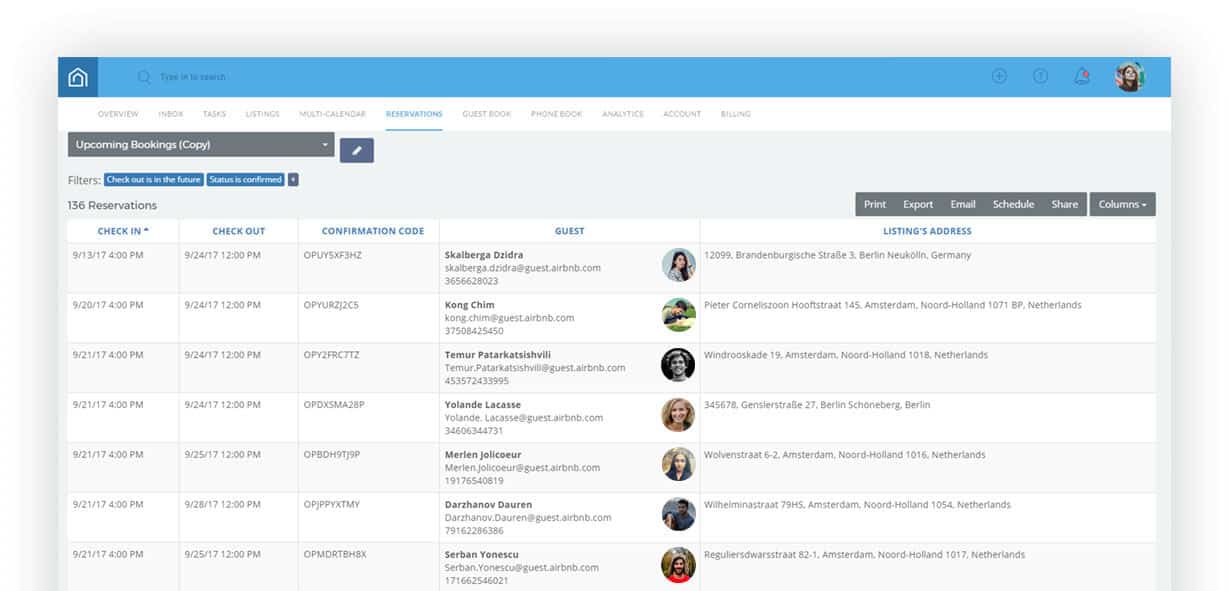Switch to the Multi-Calendar tab

tap(332, 114)
